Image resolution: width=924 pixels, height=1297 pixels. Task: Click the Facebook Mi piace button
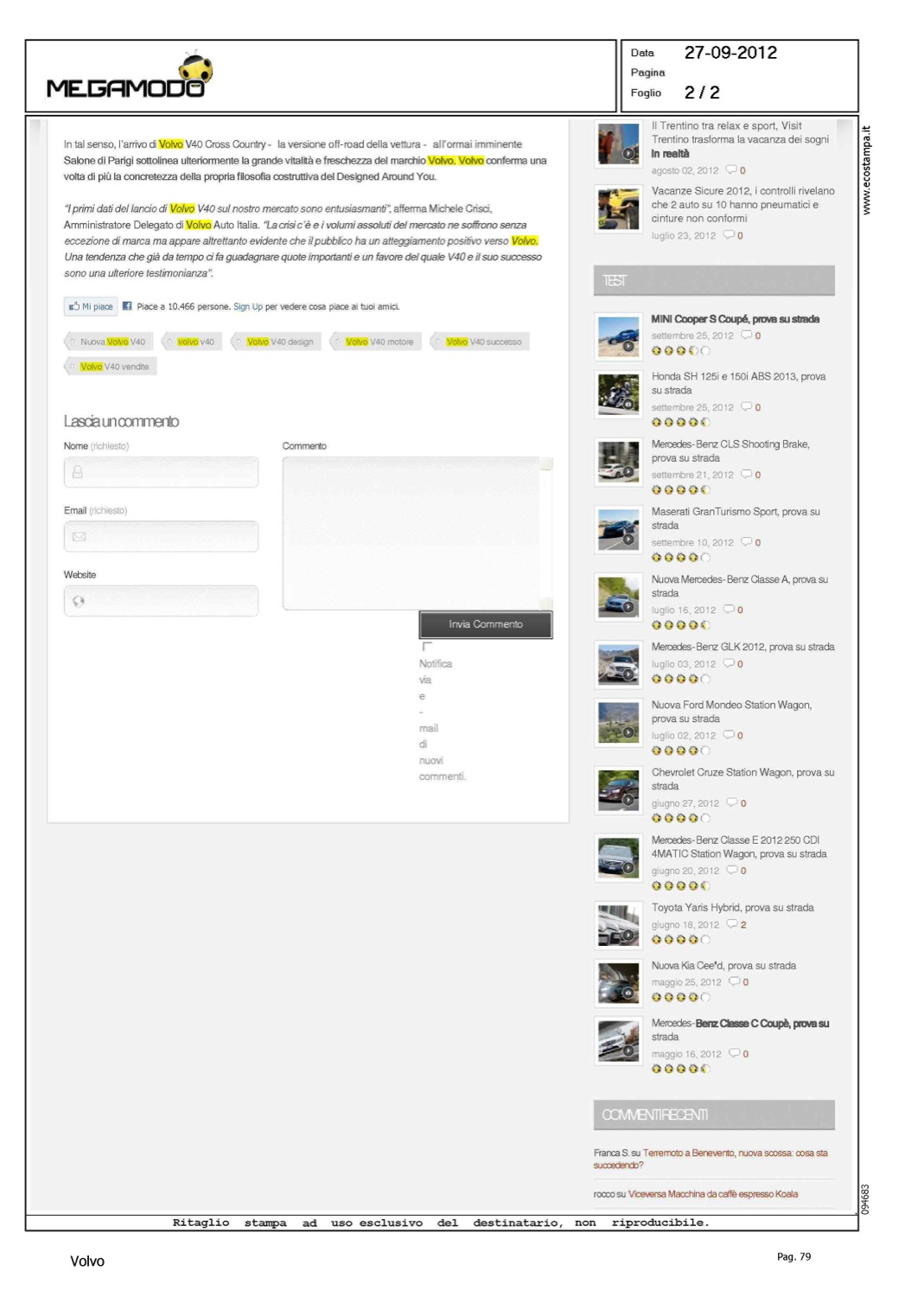91,307
